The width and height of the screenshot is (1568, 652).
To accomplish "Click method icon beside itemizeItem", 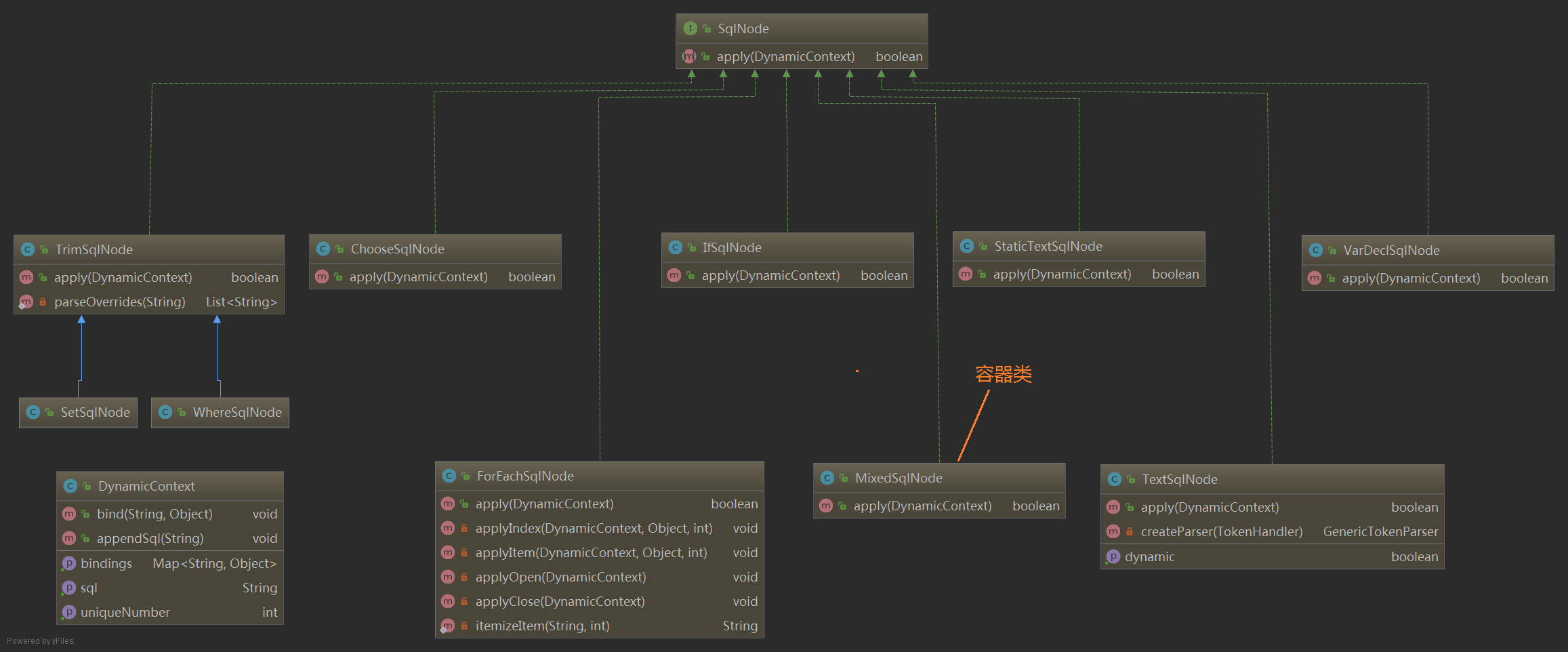I will [x=448, y=626].
